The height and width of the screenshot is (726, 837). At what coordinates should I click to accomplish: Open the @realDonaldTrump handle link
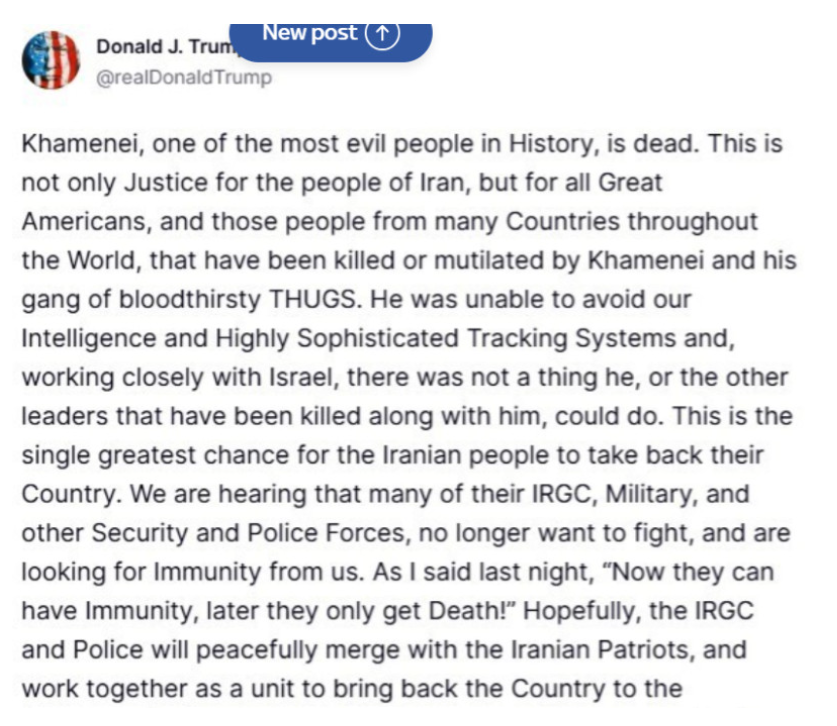click(x=183, y=77)
